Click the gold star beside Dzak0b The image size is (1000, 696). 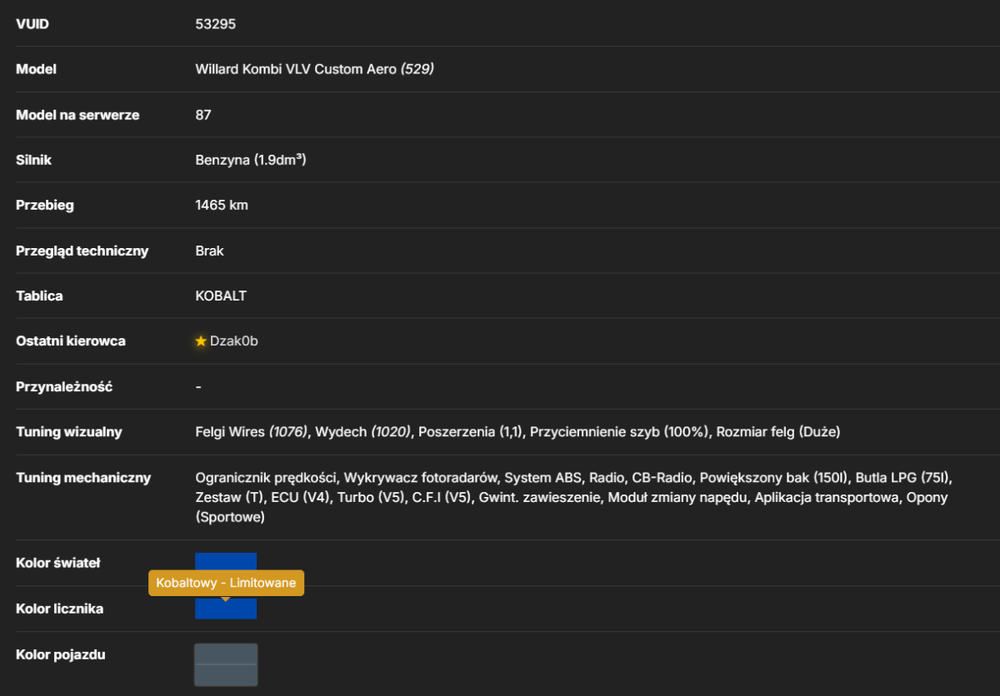point(201,341)
